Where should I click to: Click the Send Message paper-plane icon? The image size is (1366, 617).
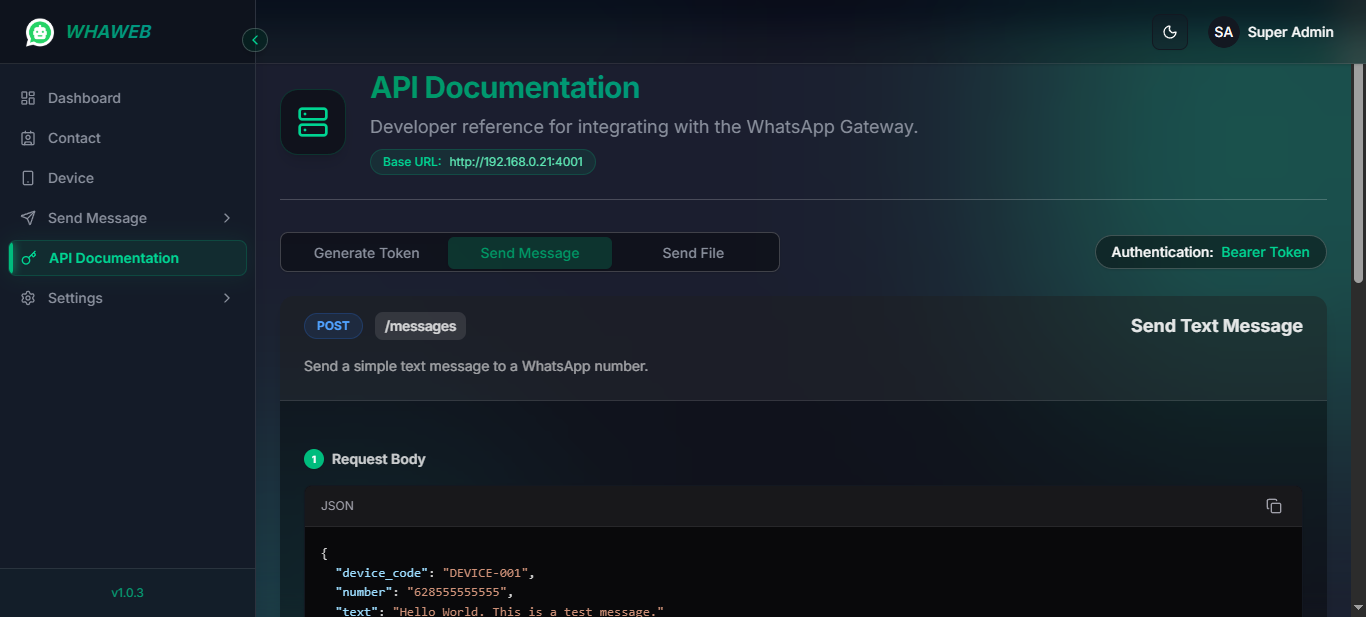(28, 217)
